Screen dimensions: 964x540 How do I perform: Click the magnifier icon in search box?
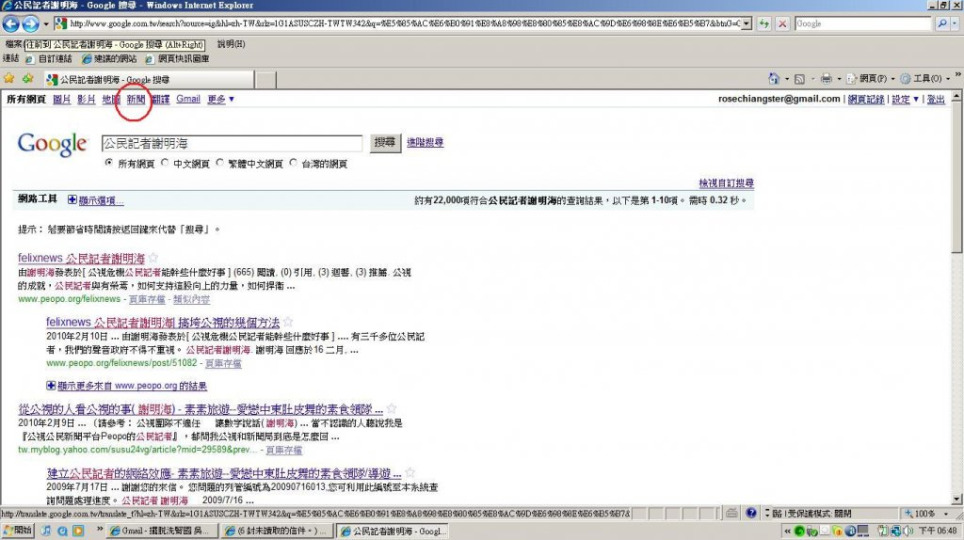[x=942, y=24]
